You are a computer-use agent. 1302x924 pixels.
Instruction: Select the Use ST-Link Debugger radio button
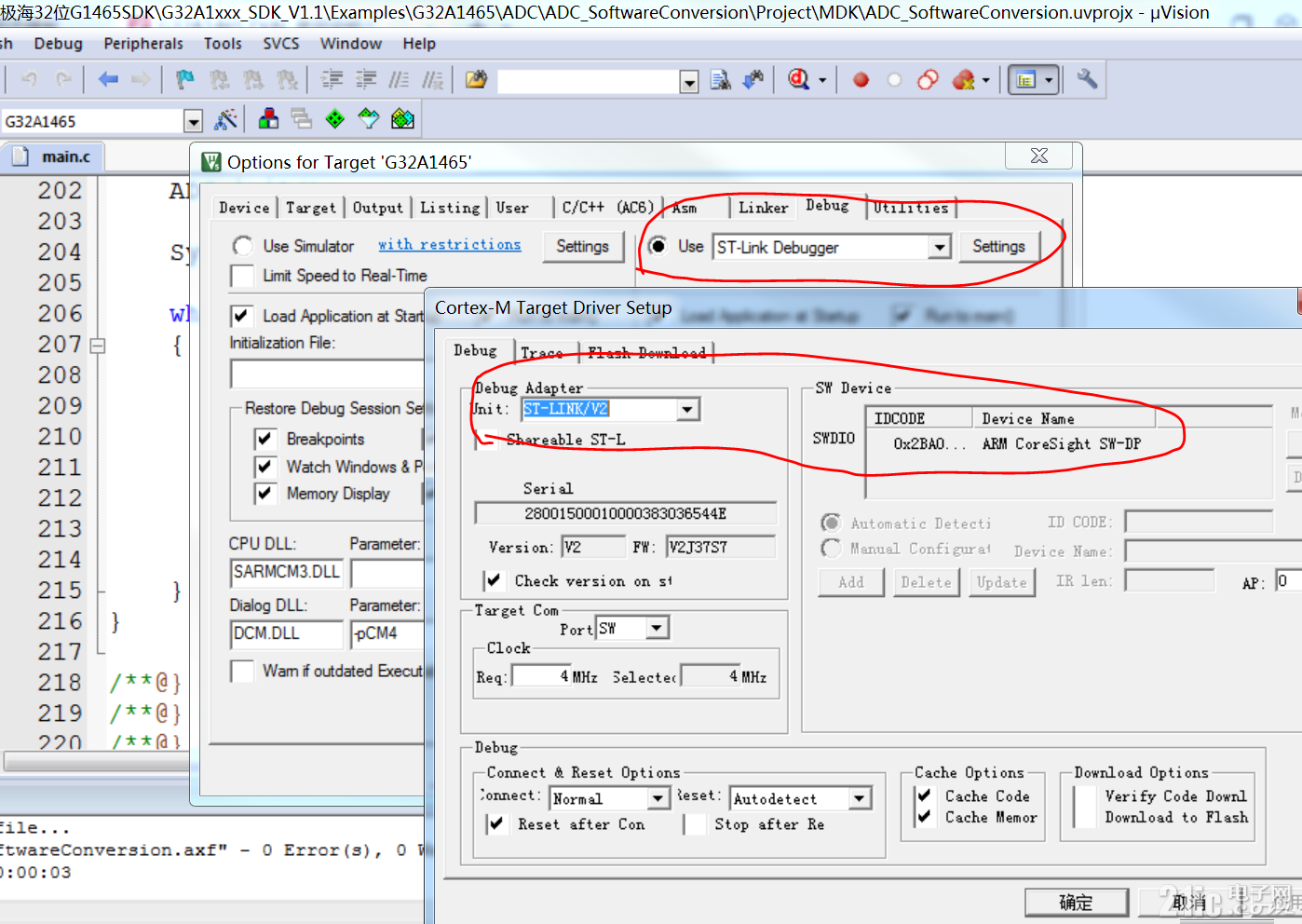(658, 246)
